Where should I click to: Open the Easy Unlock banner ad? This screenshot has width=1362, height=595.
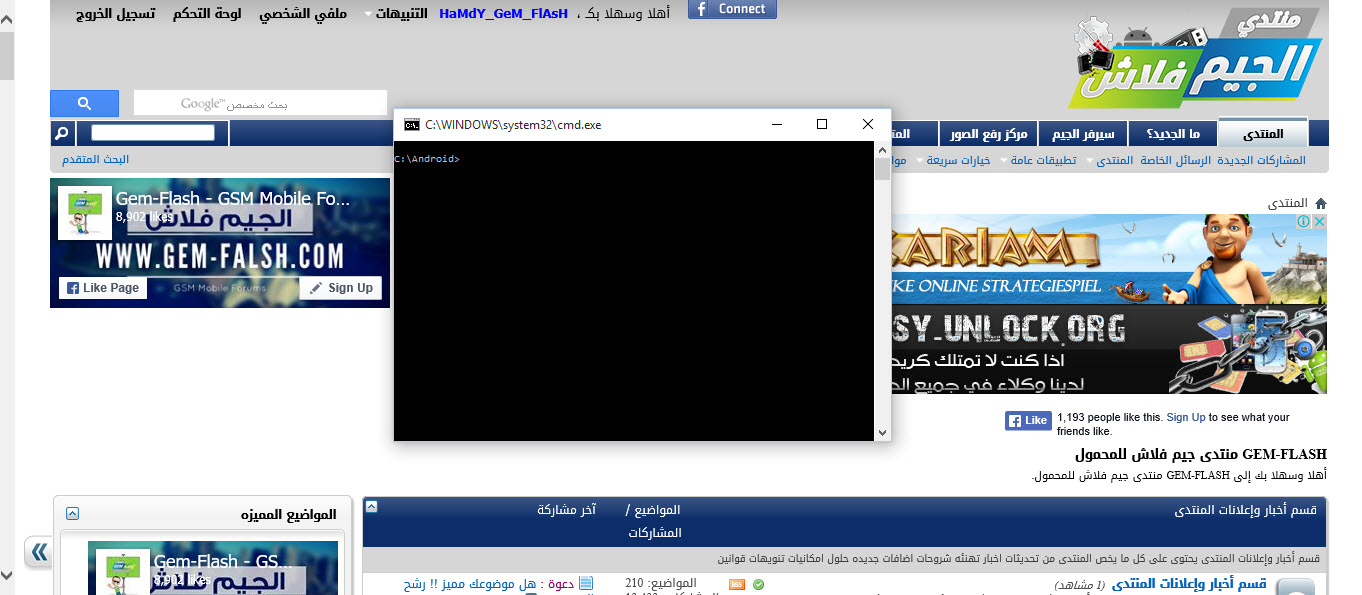[1109, 350]
